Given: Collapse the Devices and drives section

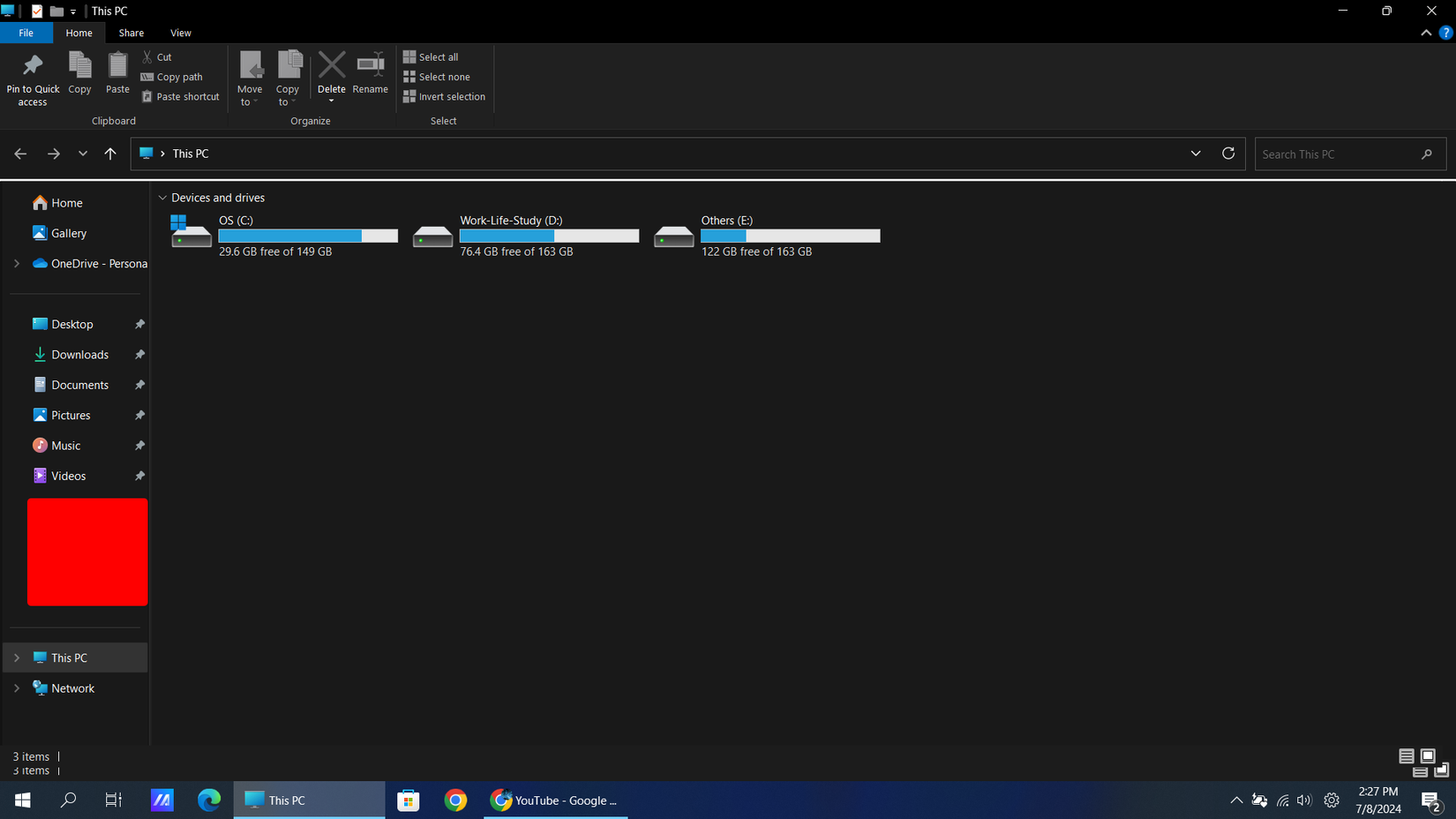Looking at the screenshot, I should (162, 197).
